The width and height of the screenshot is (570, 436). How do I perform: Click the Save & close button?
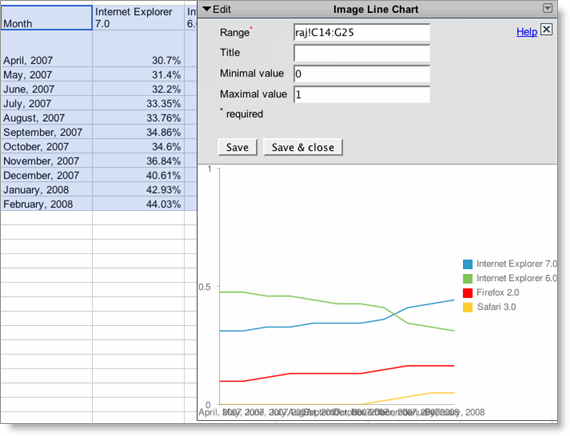tap(303, 147)
